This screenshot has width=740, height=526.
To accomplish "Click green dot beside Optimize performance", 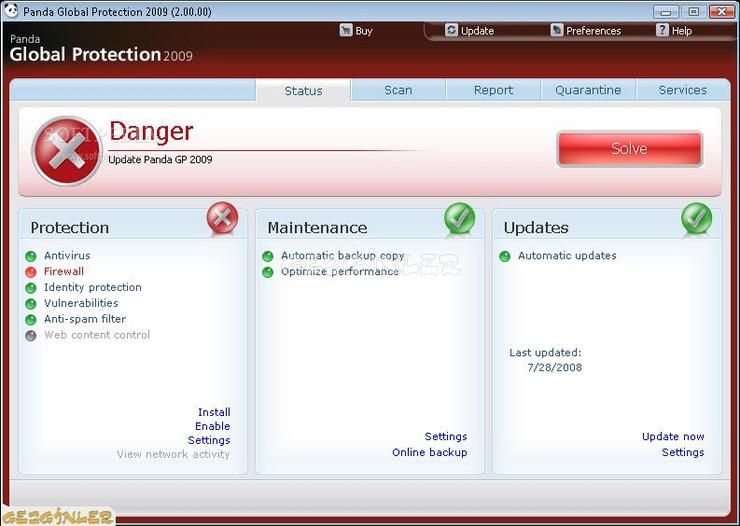I will coord(268,272).
